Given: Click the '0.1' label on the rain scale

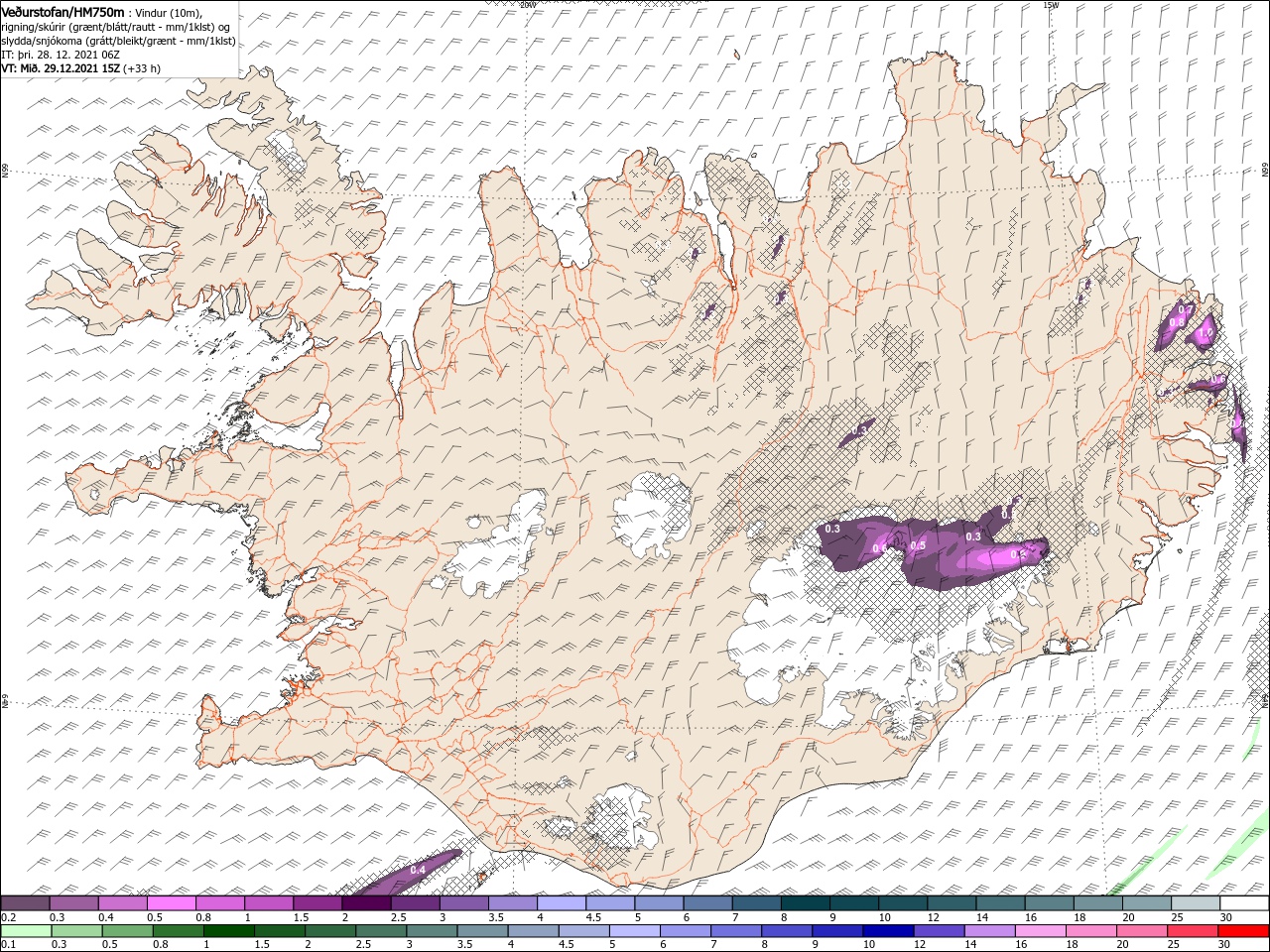Looking at the screenshot, I should pos(8,945).
